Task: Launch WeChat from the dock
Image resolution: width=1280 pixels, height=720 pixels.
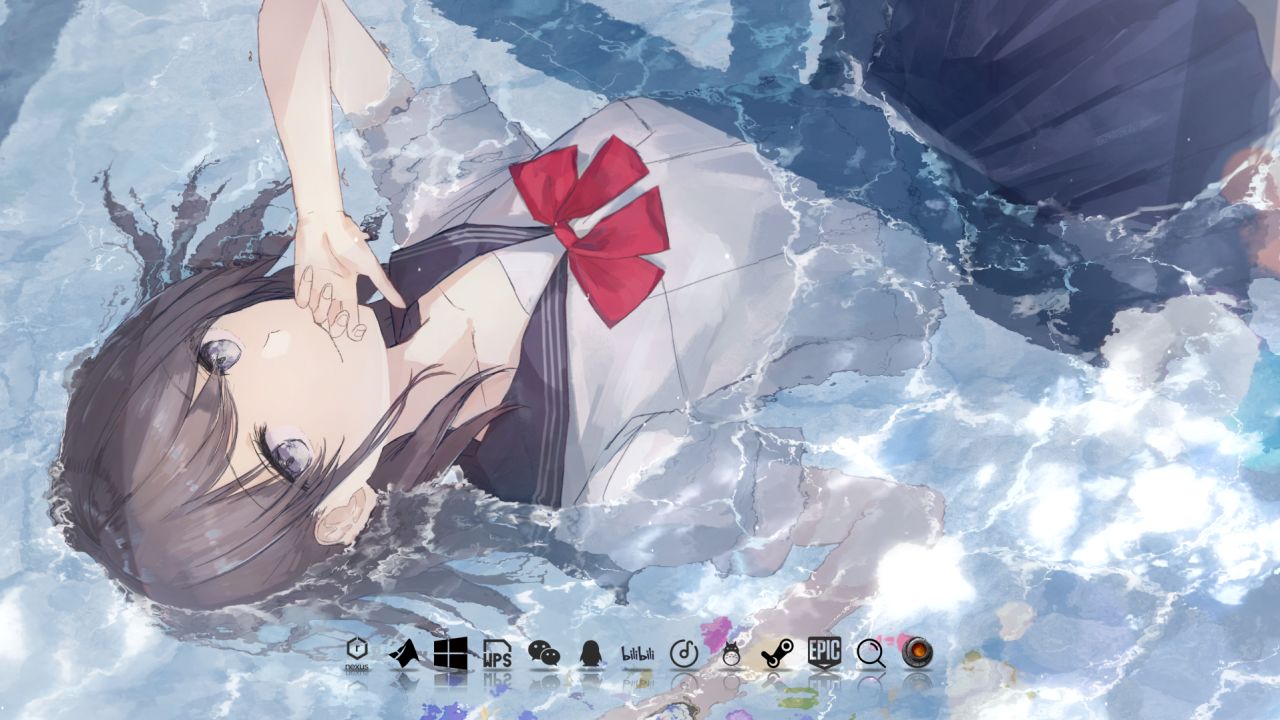Action: point(544,653)
